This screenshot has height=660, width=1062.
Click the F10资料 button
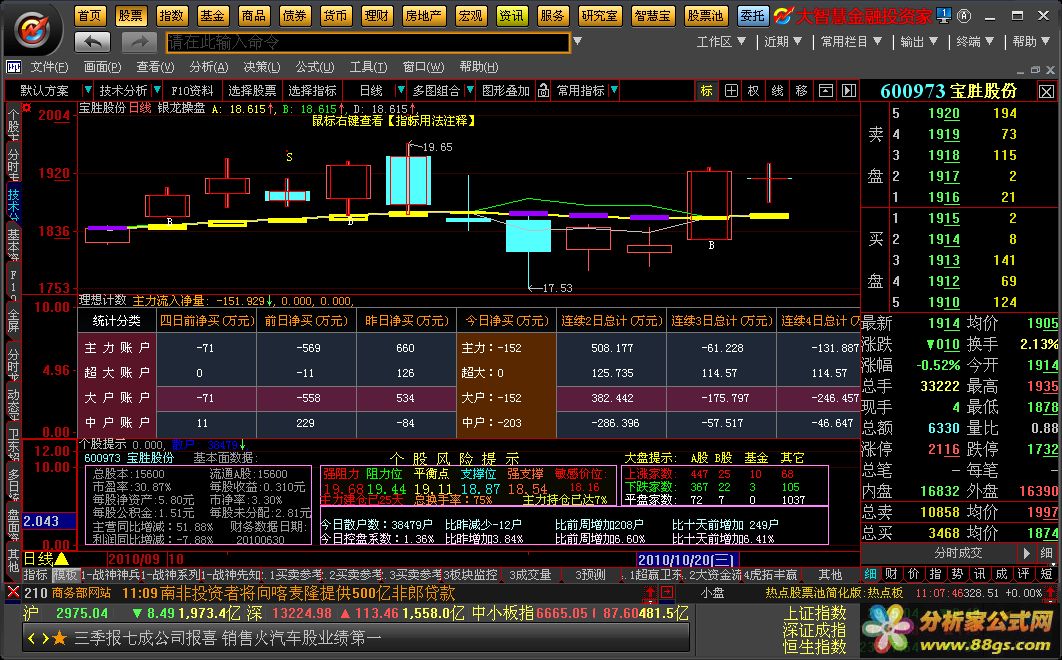coord(192,90)
